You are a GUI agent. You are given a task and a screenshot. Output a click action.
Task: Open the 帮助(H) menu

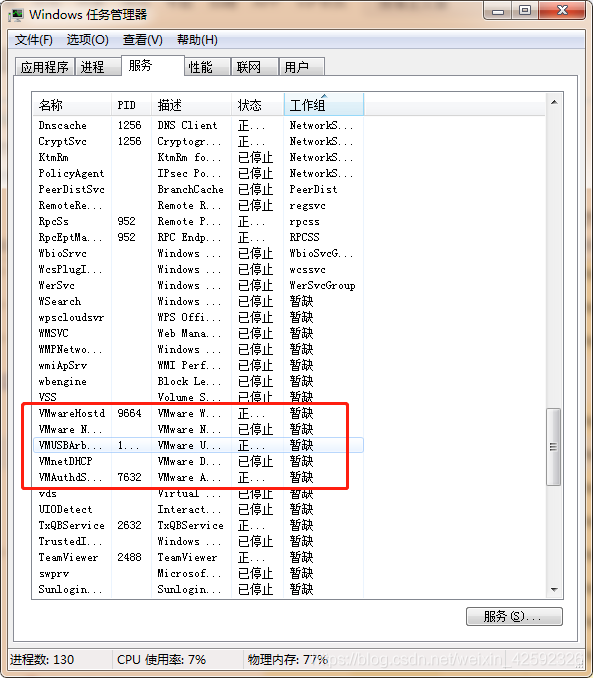(x=197, y=40)
